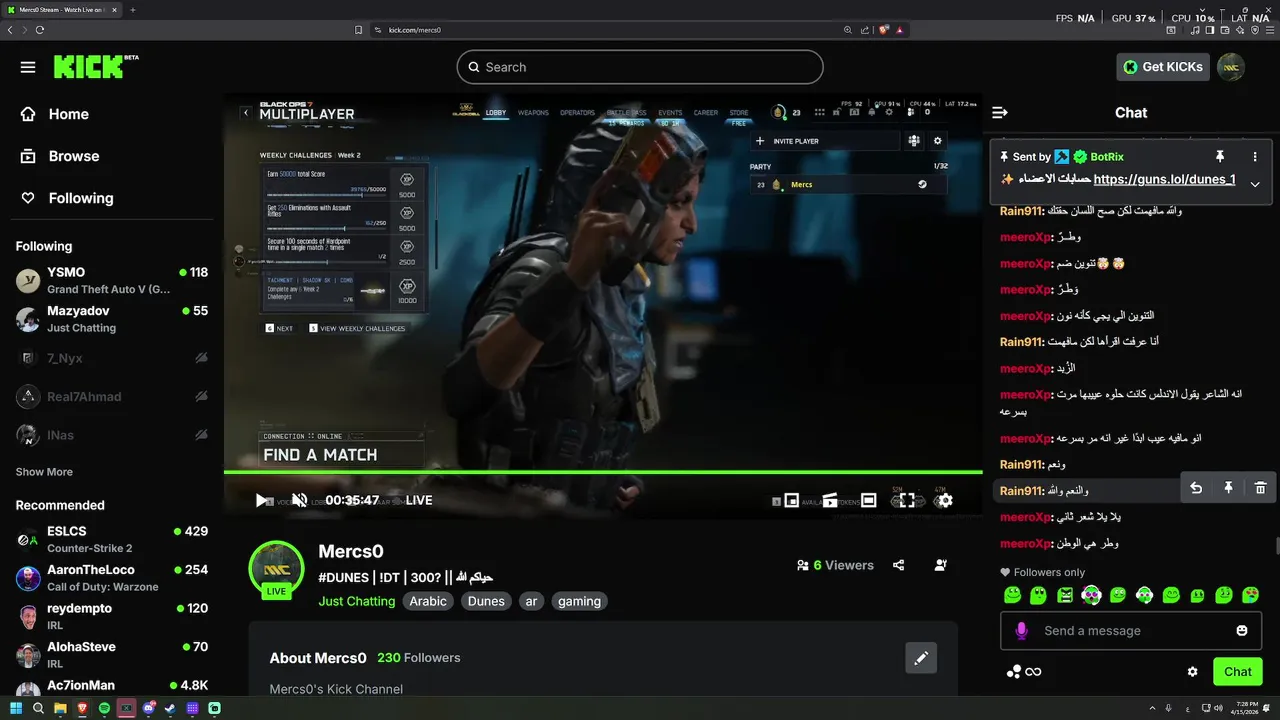Open Steam from the taskbar
The image size is (1280, 720).
click(170, 708)
